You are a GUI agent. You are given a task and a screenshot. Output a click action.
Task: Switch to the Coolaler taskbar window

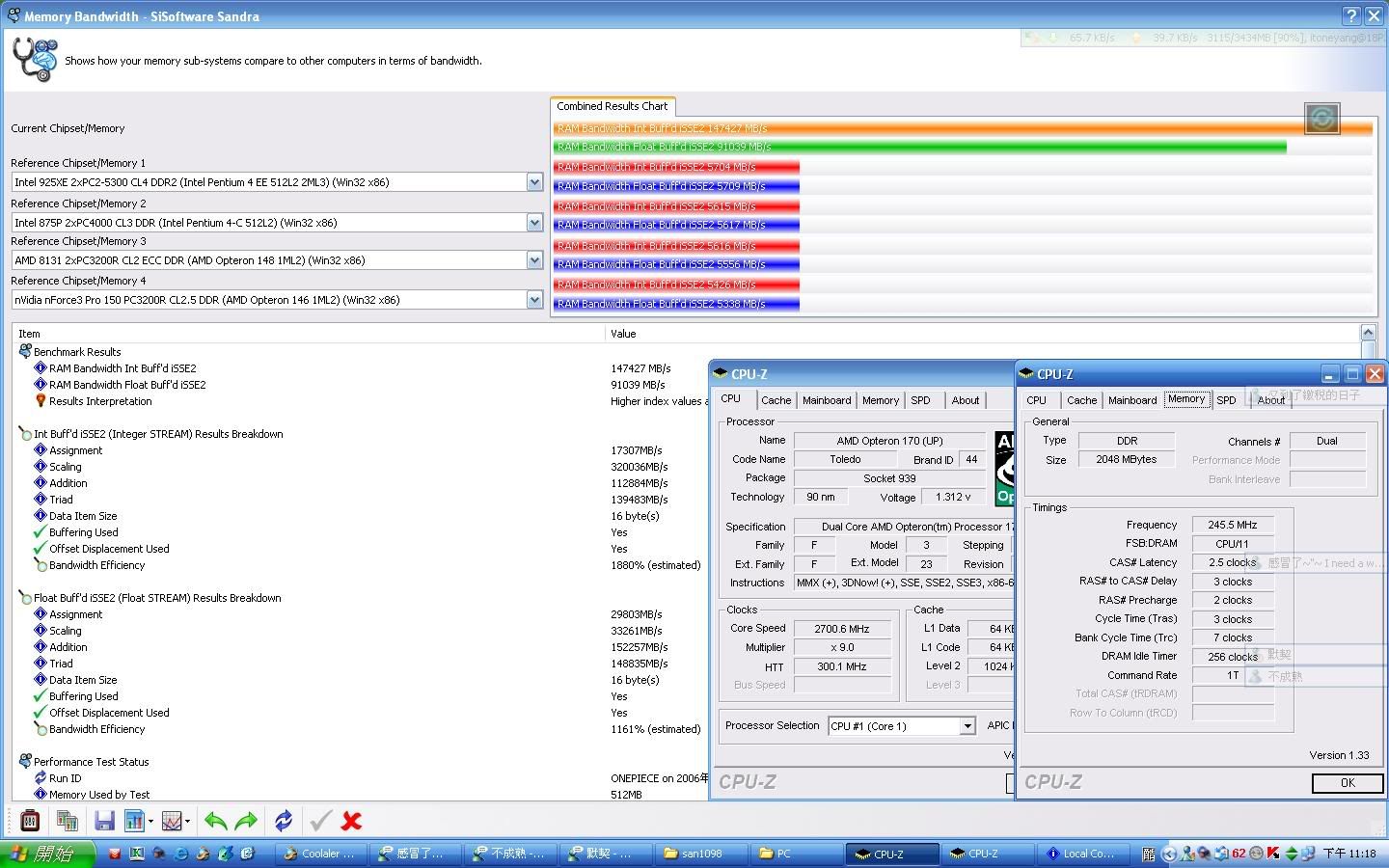tap(319, 854)
